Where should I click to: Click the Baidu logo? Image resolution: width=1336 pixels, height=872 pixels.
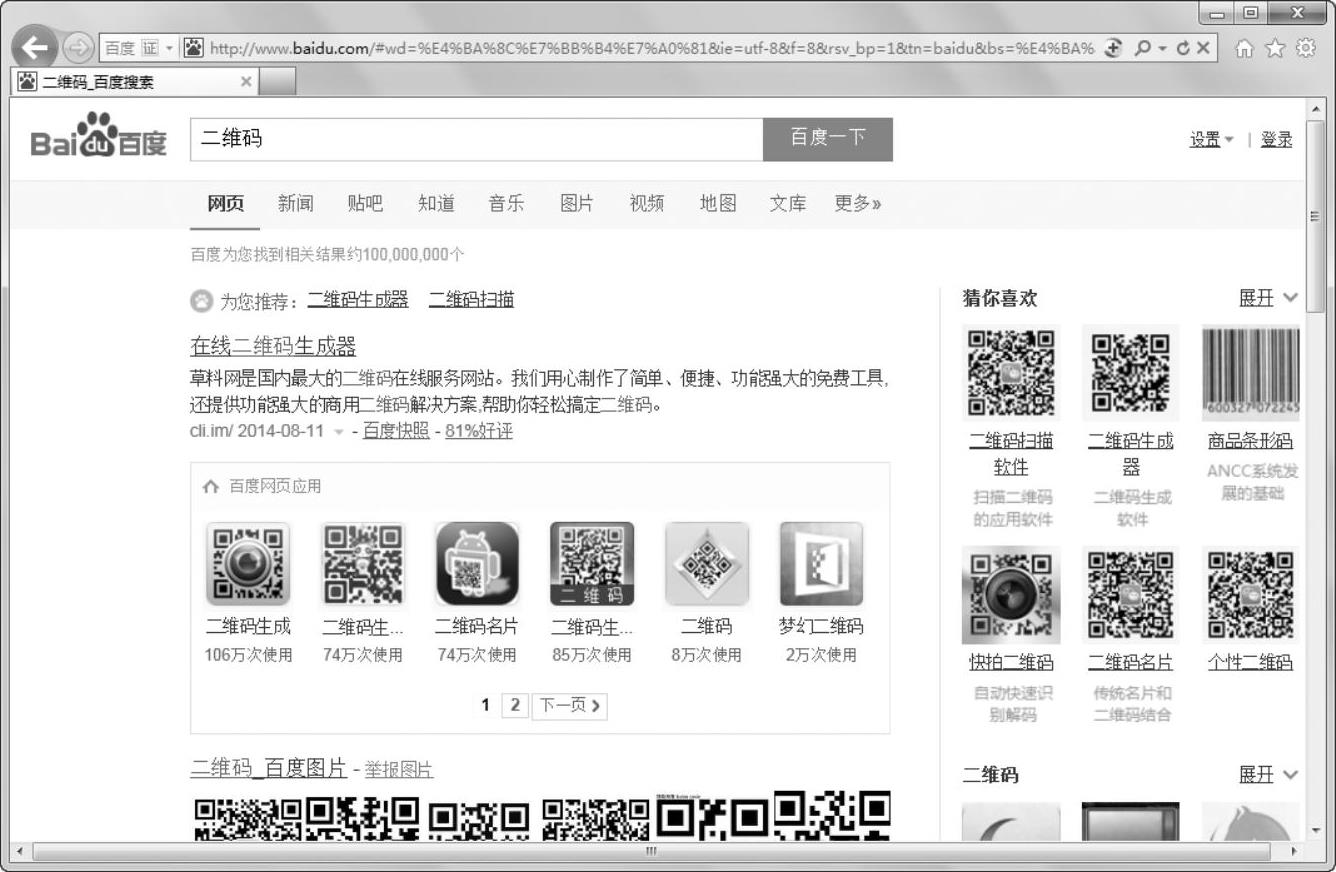pyautogui.click(x=99, y=137)
